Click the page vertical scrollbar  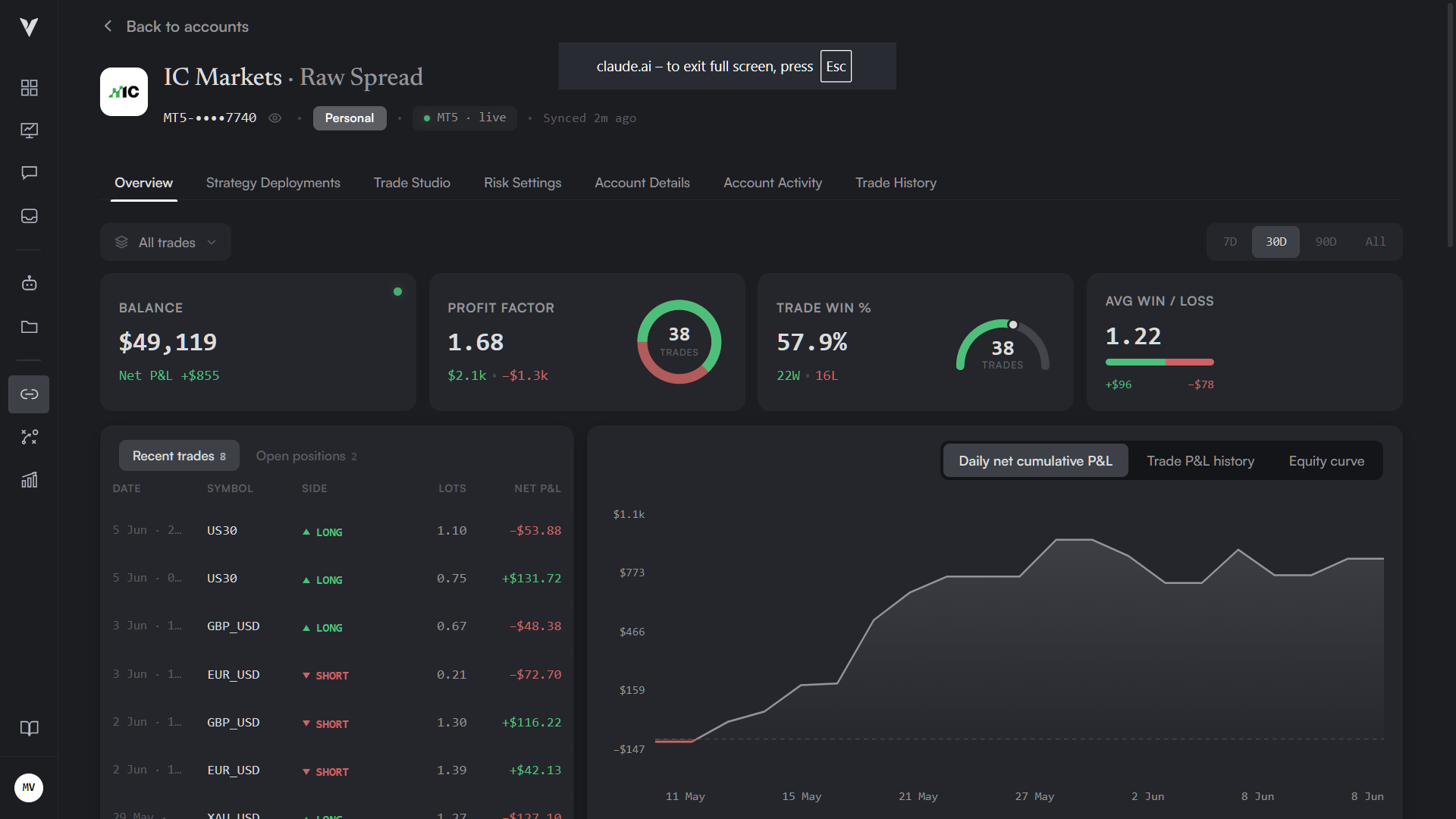(x=1450, y=125)
